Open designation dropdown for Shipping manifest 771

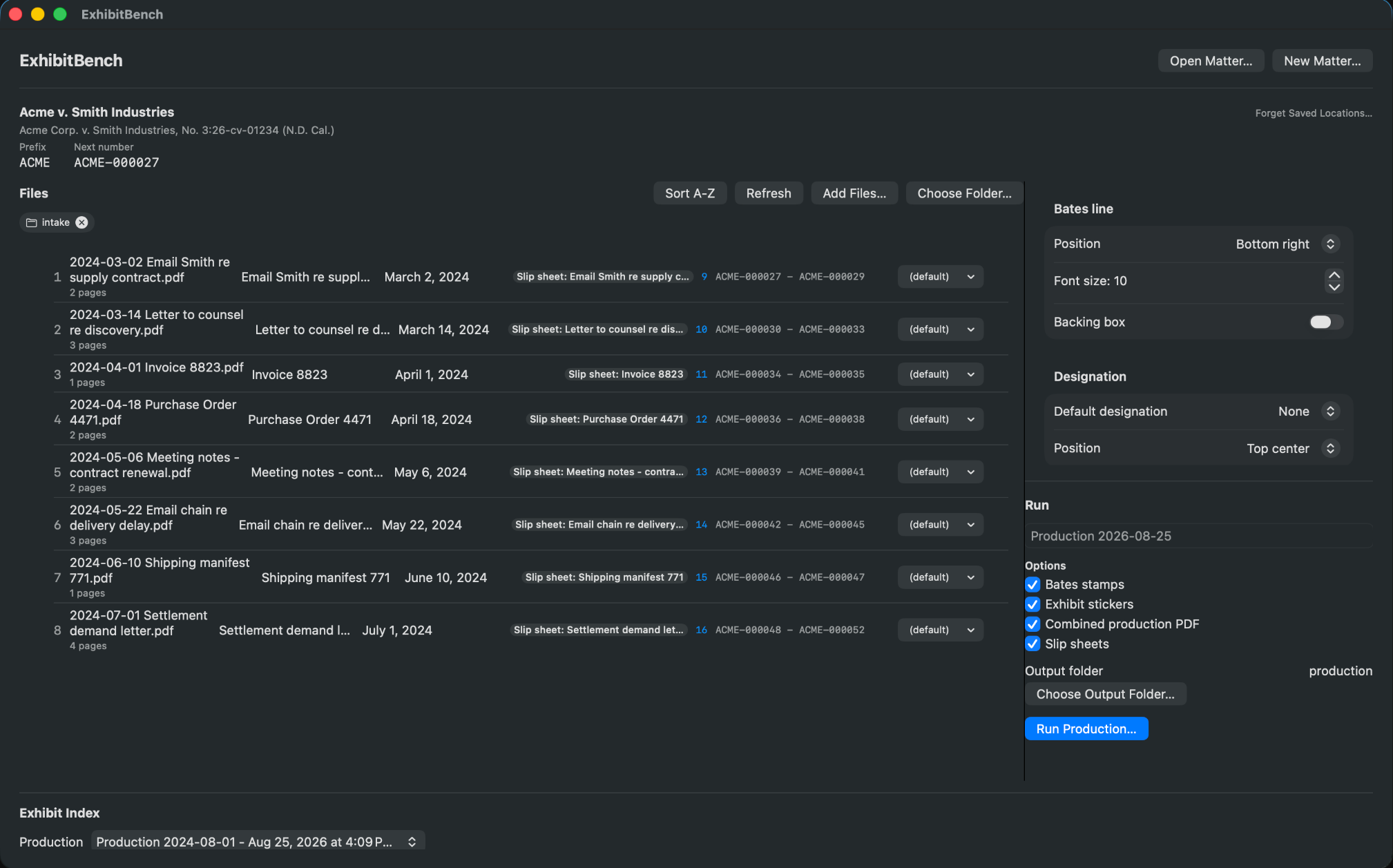(940, 577)
